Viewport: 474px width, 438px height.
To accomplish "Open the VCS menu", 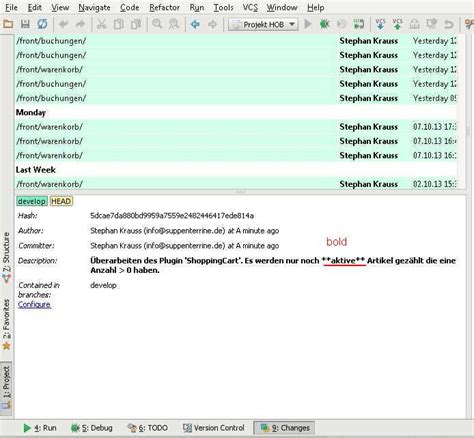I will pos(250,7).
